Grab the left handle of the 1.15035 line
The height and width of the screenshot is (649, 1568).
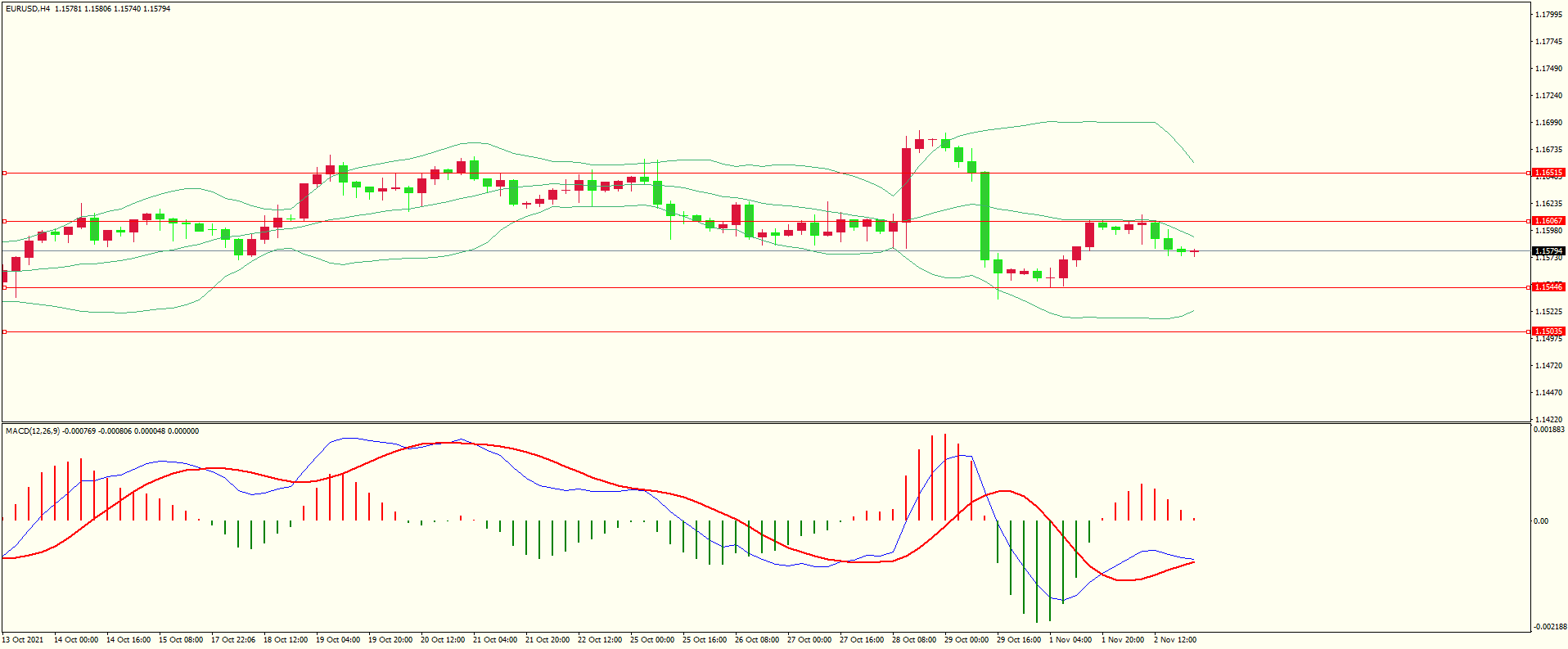4,331
